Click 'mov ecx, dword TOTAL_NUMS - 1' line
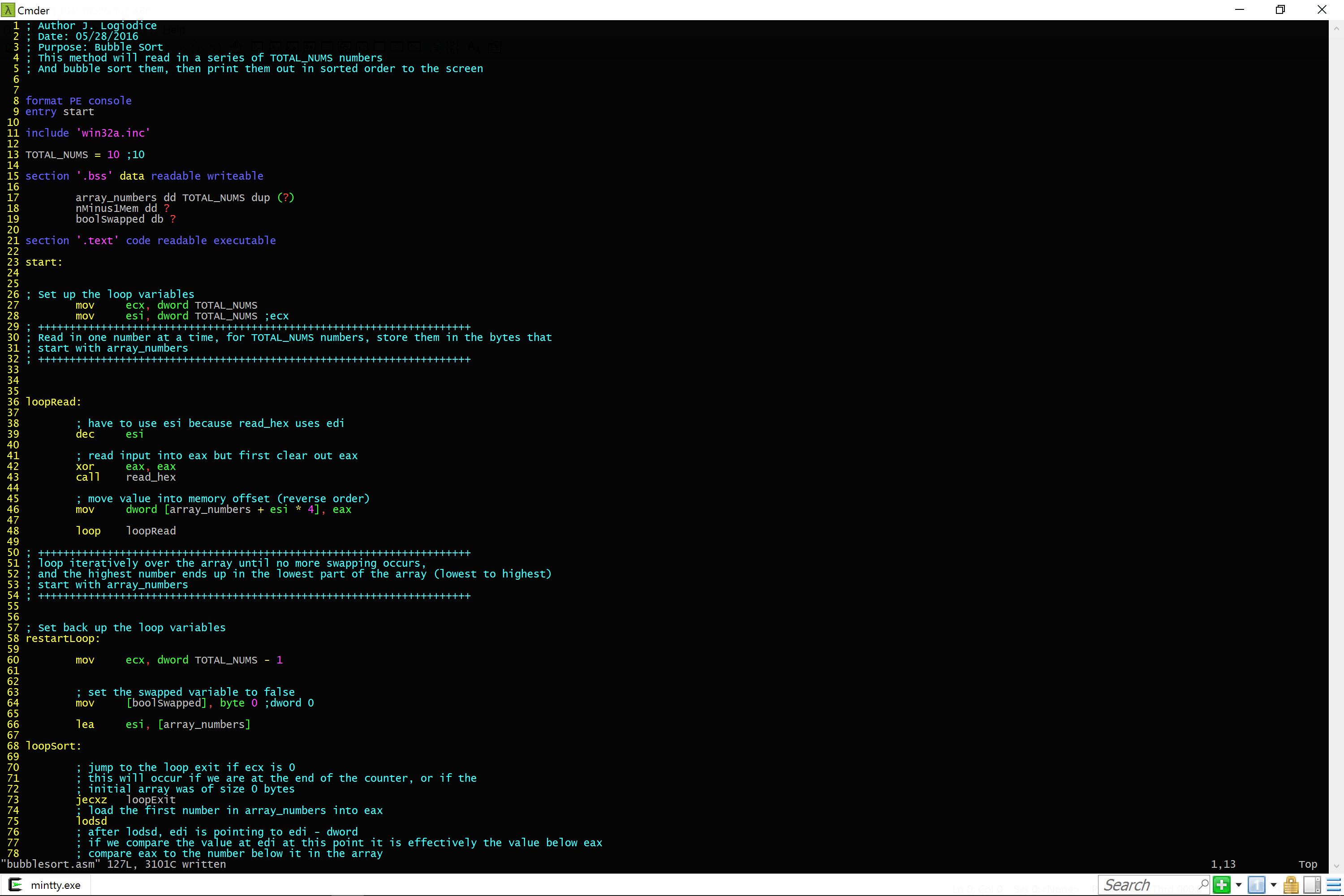Image resolution: width=1344 pixels, height=896 pixels. [x=179, y=660]
